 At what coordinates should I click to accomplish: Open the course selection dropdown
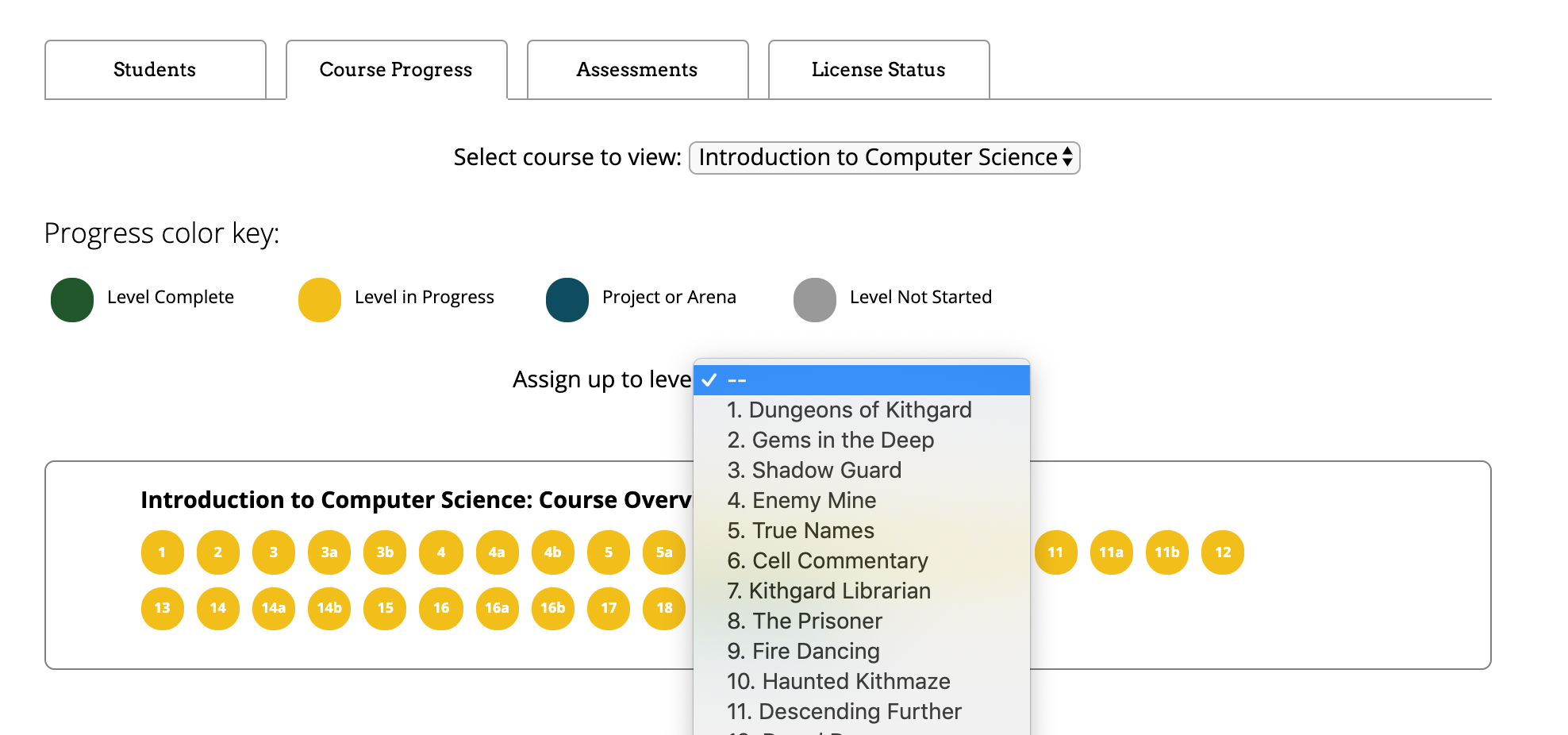click(x=883, y=157)
